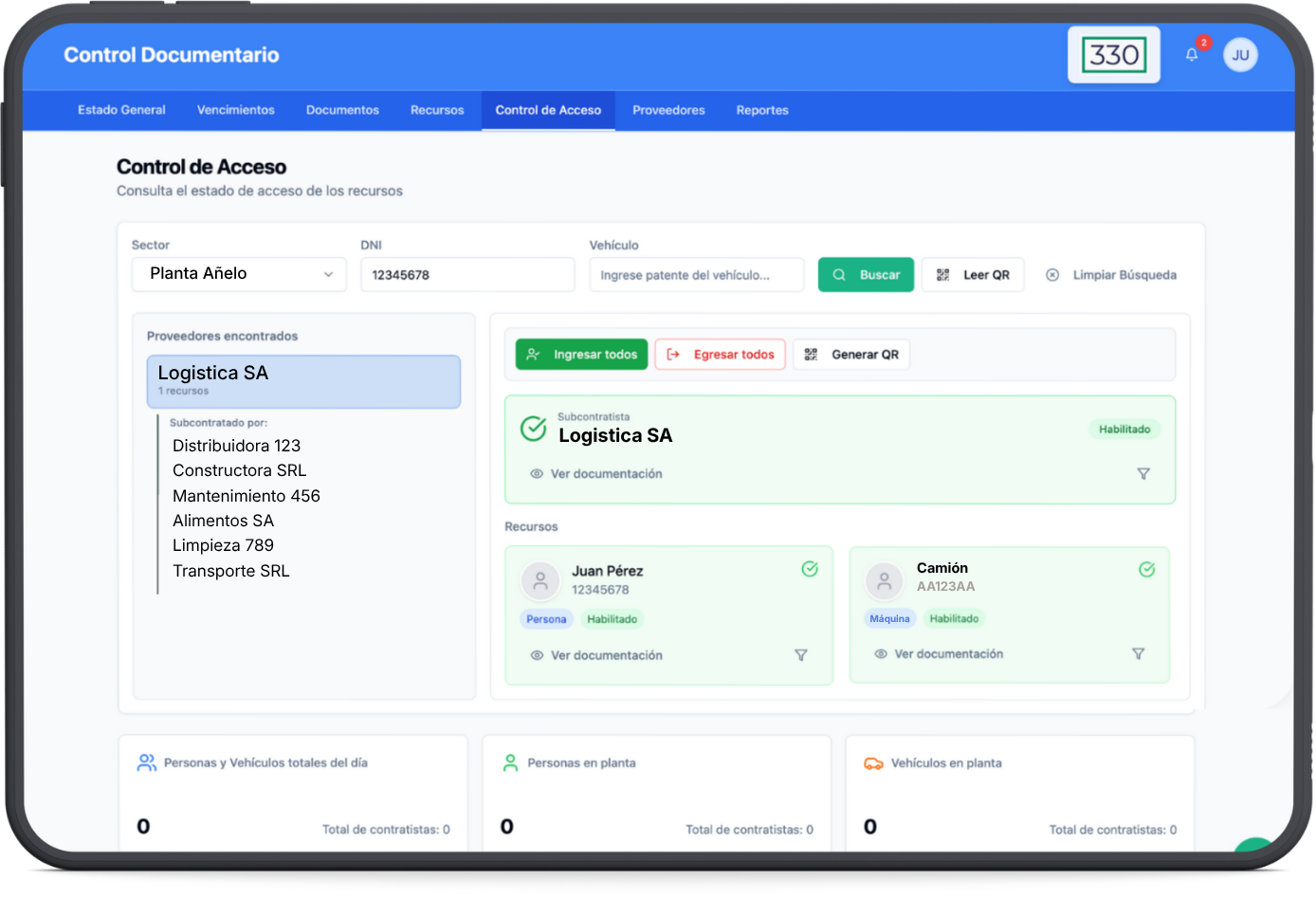Switch to Vencimientos tab

point(236,110)
